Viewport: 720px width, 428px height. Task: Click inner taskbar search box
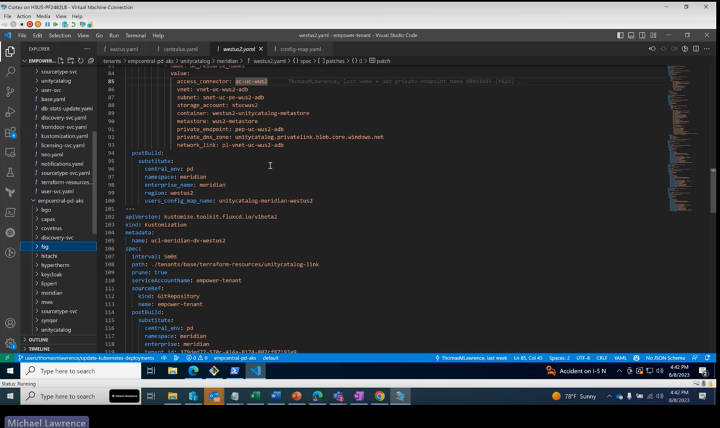click(81, 371)
